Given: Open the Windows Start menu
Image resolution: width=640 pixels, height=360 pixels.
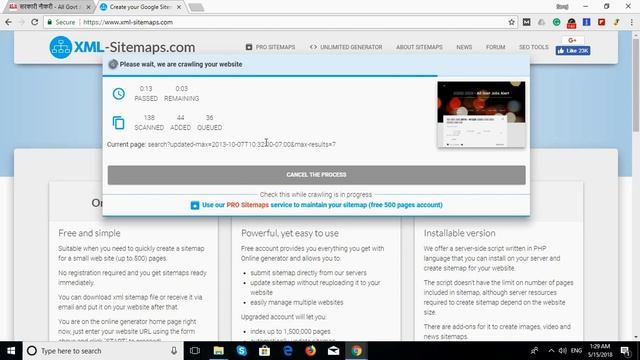Looking at the screenshot, I should point(11,351).
